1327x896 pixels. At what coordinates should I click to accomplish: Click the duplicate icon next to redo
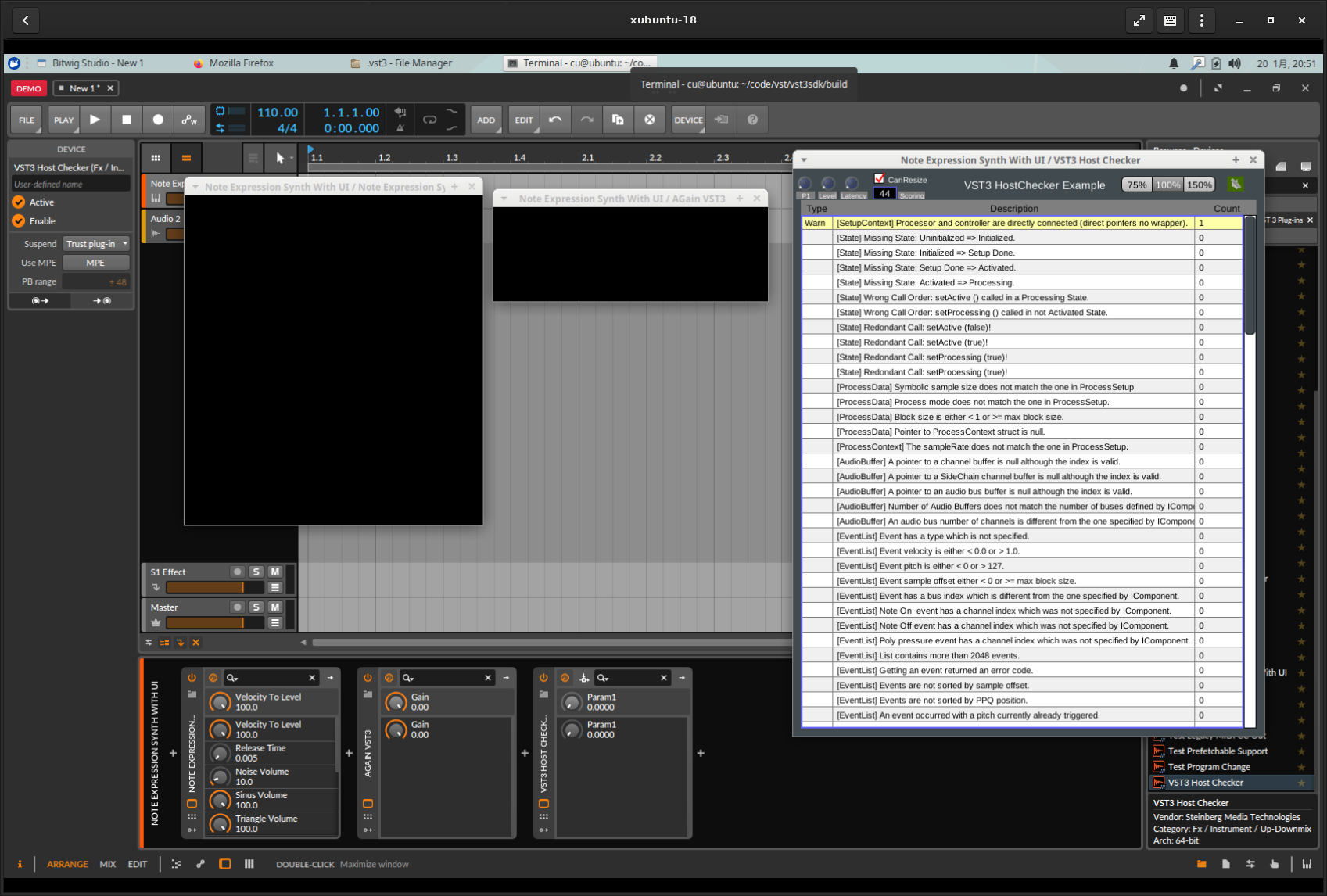pyautogui.click(x=618, y=120)
